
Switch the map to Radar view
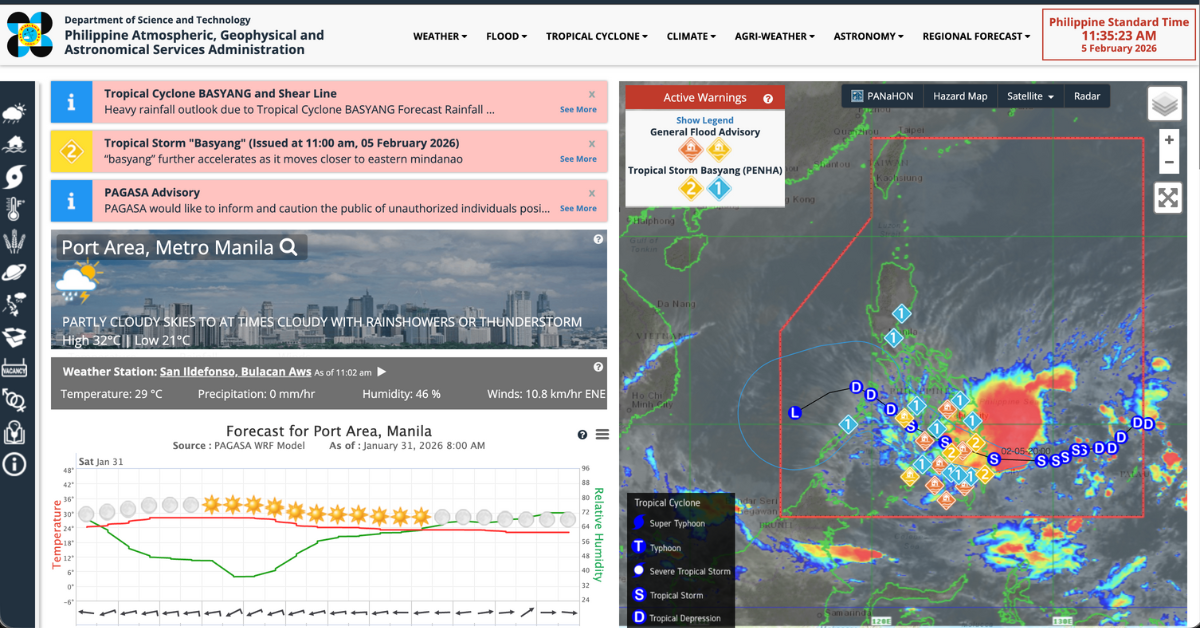pos(1087,96)
